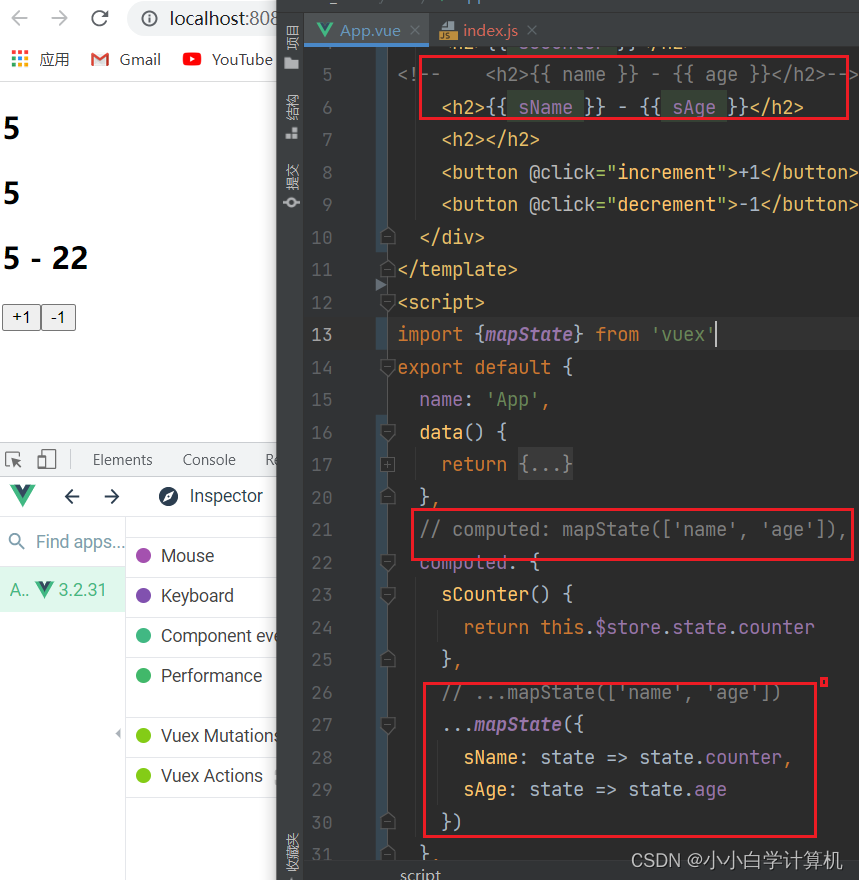Click the folded {...} placeholder on line 17
Image resolution: width=859 pixels, height=880 pixels.
point(545,464)
